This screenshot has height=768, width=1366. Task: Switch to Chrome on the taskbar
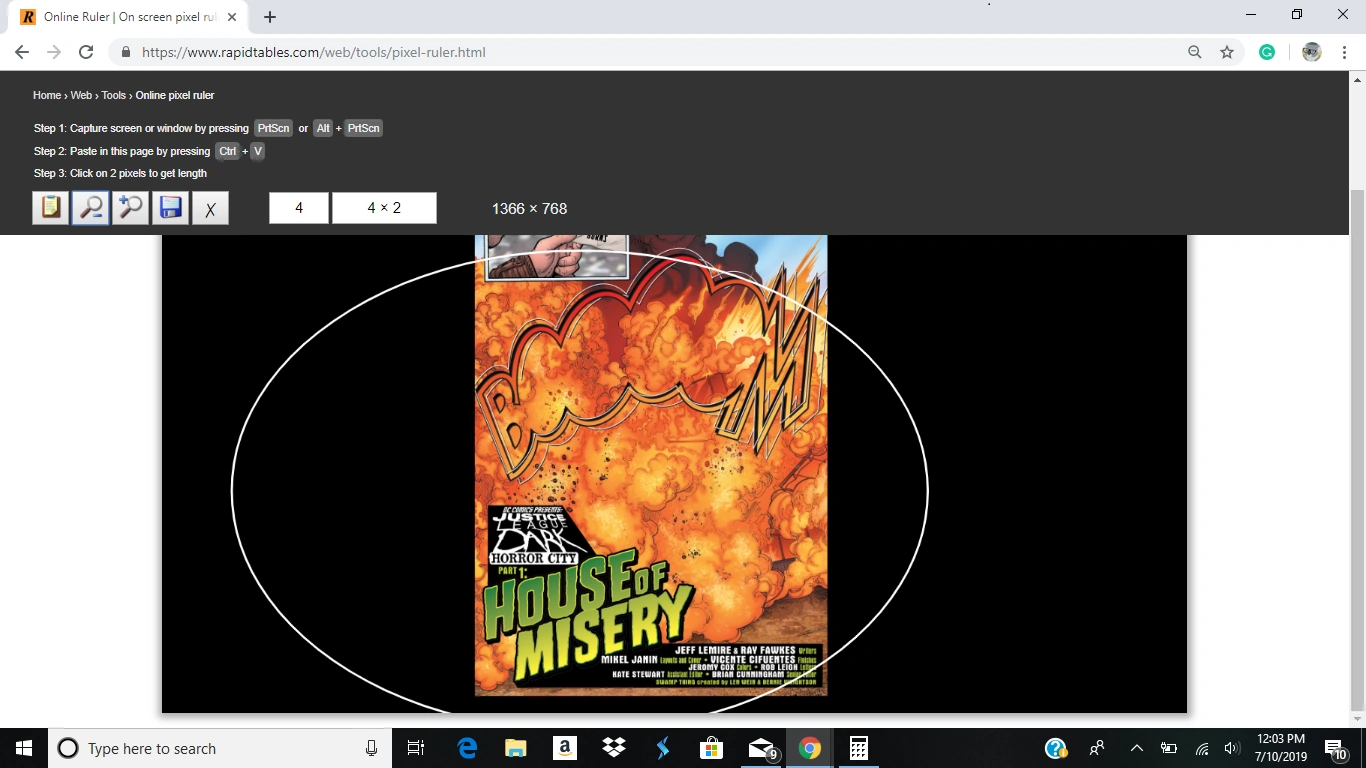click(x=809, y=748)
